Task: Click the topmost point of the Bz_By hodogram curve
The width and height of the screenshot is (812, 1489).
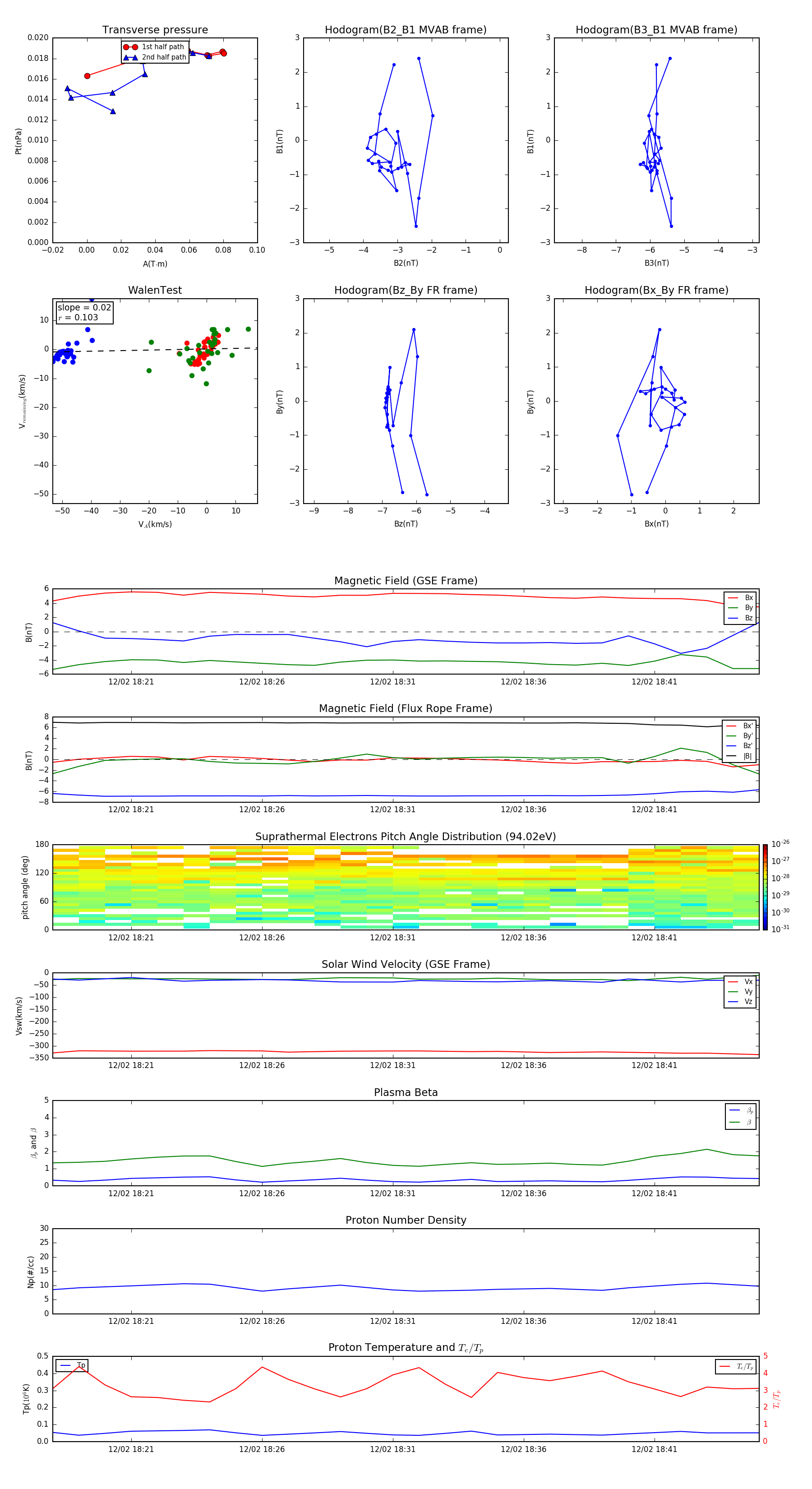Action: tap(414, 329)
